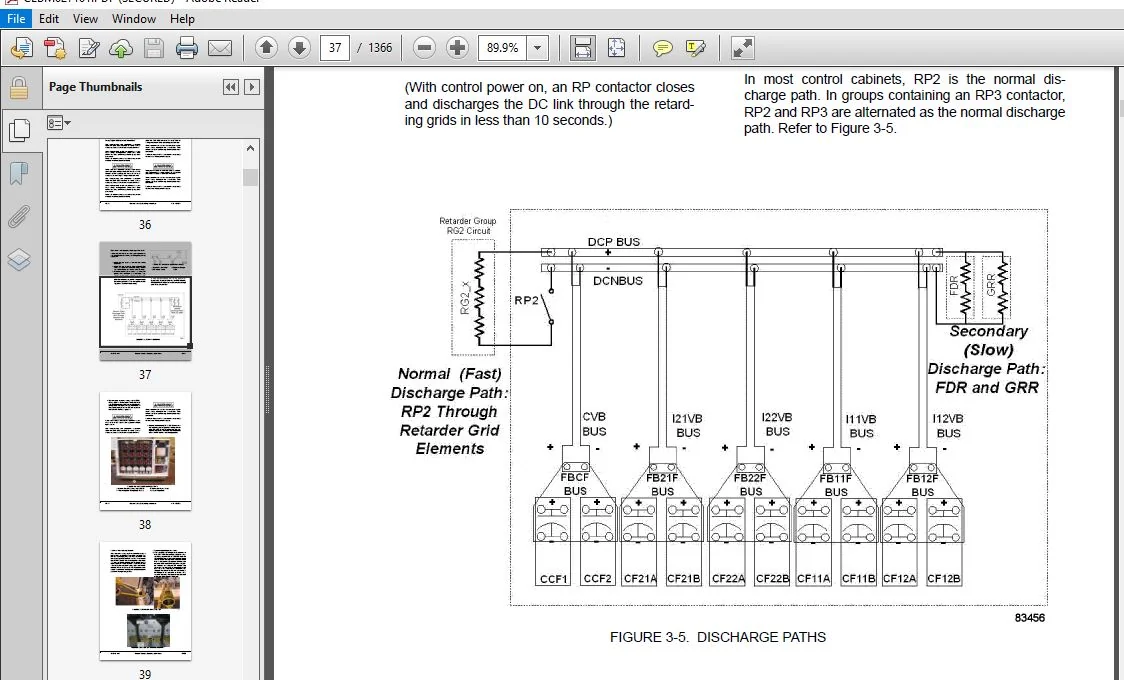1124x680 pixels.
Task: Click the CF12B capacitor label
Action: pos(943,578)
